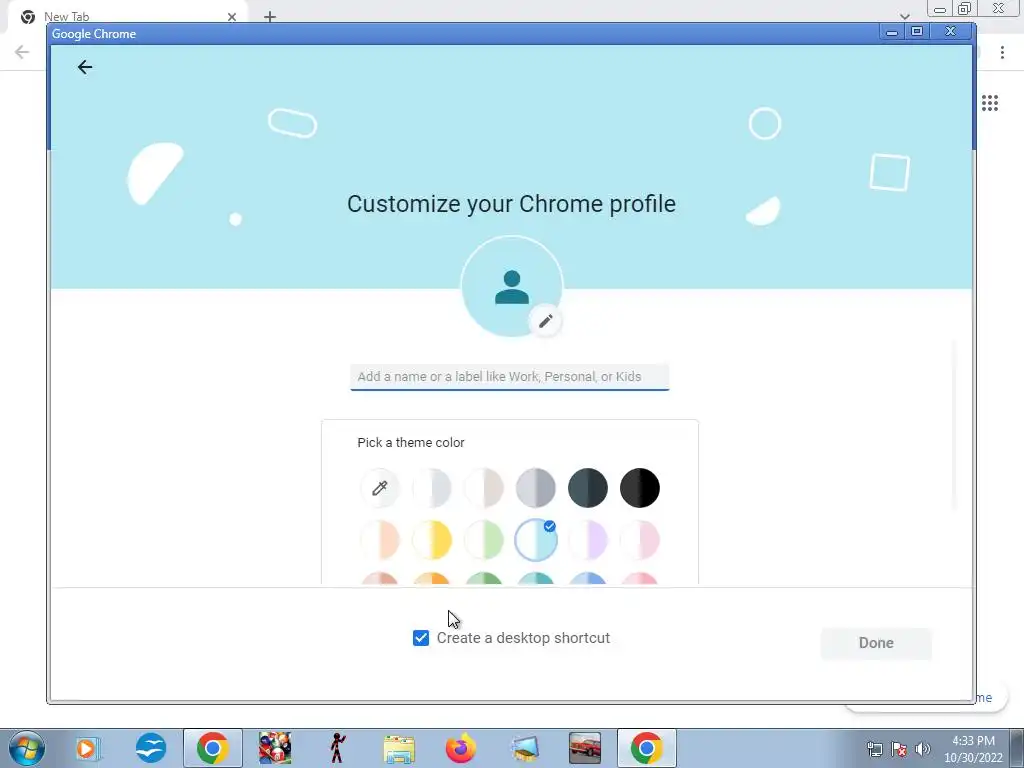
Task: Edit the profile avatar with pencil icon
Action: click(x=545, y=321)
